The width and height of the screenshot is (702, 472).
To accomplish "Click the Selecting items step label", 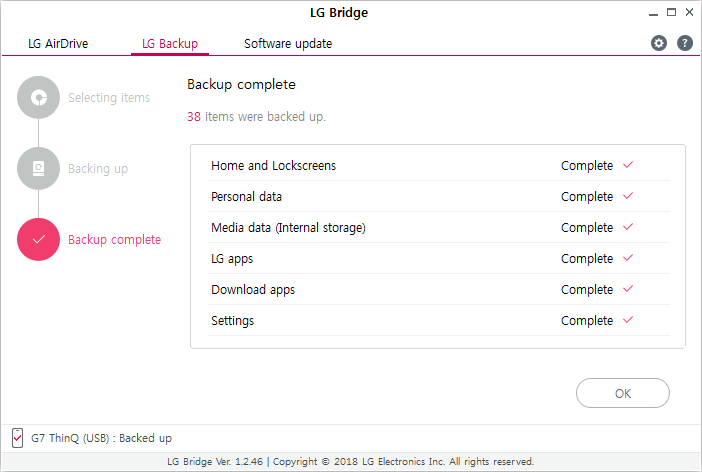I will (109, 98).
